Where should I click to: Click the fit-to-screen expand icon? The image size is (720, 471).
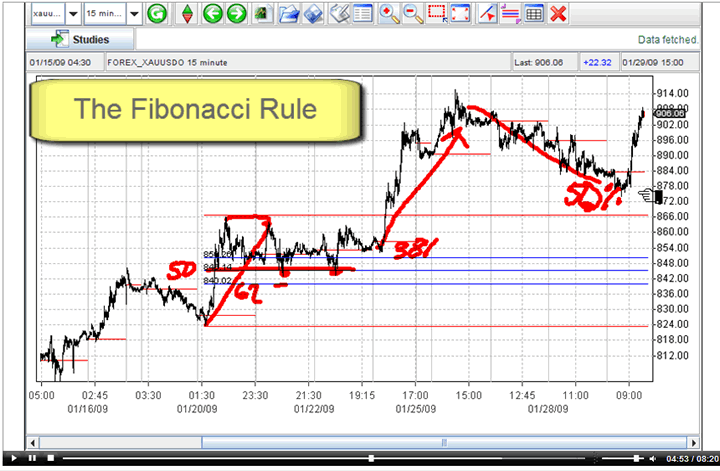point(461,14)
